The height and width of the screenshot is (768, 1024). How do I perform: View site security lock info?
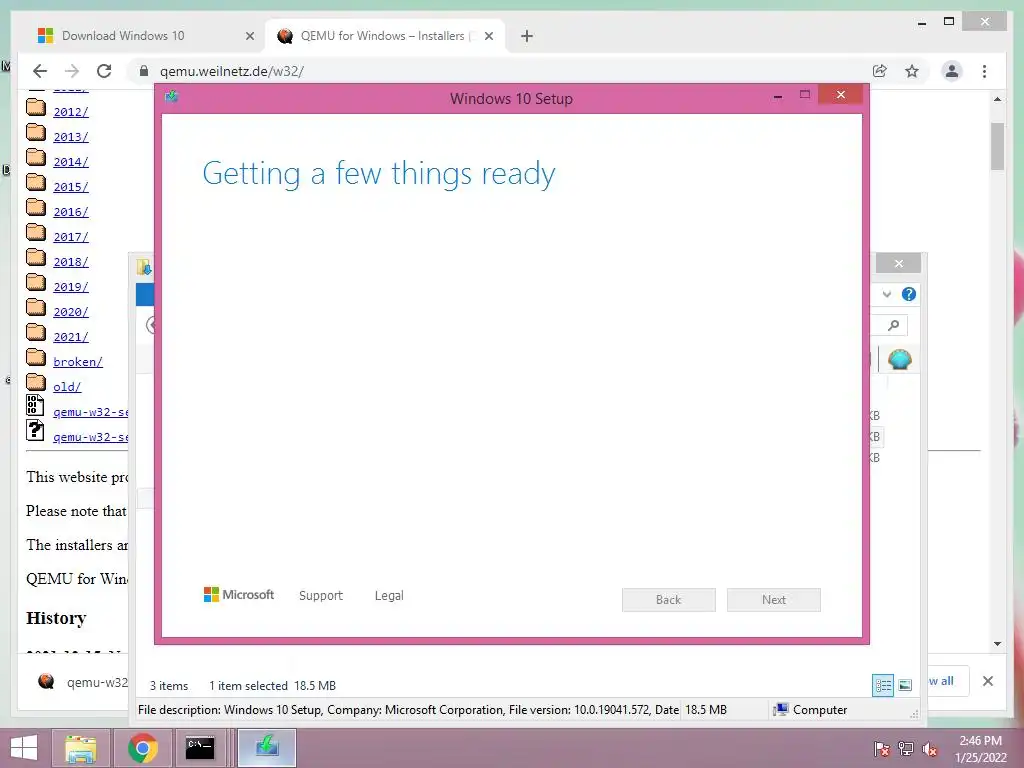pyautogui.click(x=144, y=71)
